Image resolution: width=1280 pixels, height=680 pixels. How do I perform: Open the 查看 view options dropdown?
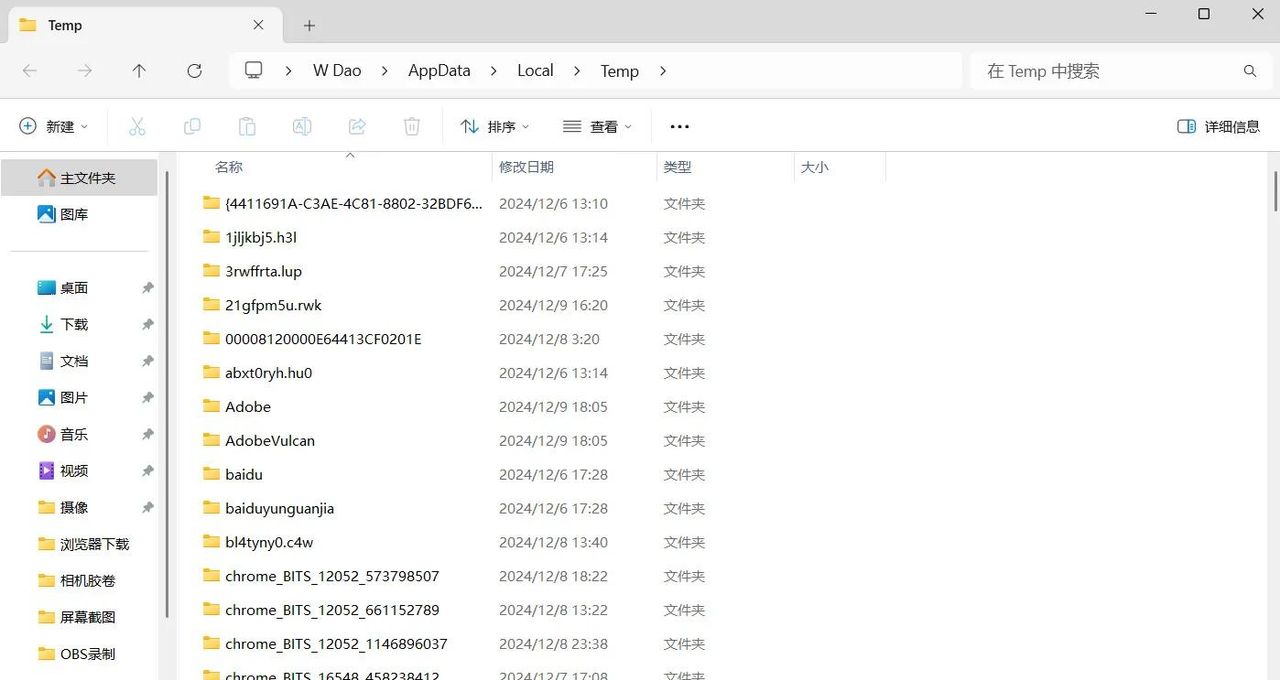tap(597, 127)
